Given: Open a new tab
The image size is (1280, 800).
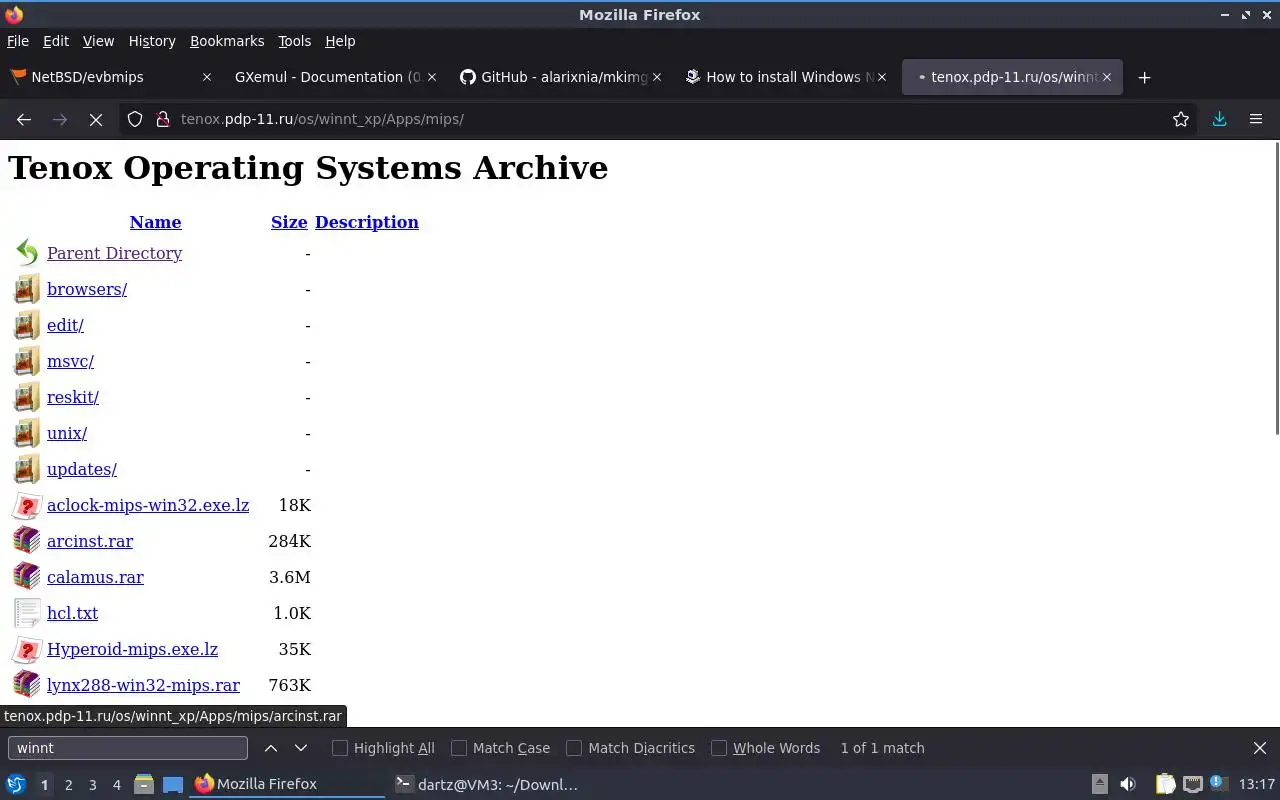Looking at the screenshot, I should 1145,77.
